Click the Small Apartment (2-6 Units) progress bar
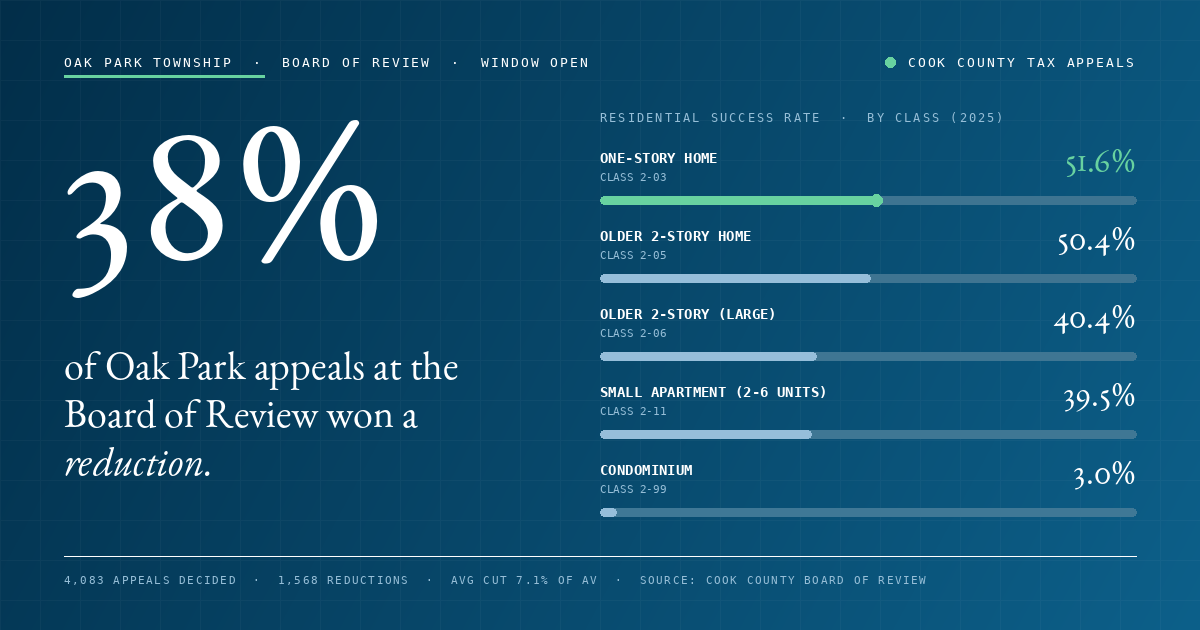This screenshot has height=630, width=1200. (x=868, y=434)
